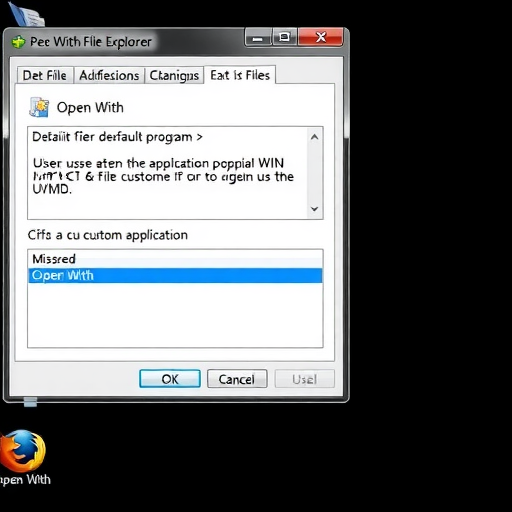Click the greyed Usel button
Screen dimensions: 512x512
pos(304,379)
